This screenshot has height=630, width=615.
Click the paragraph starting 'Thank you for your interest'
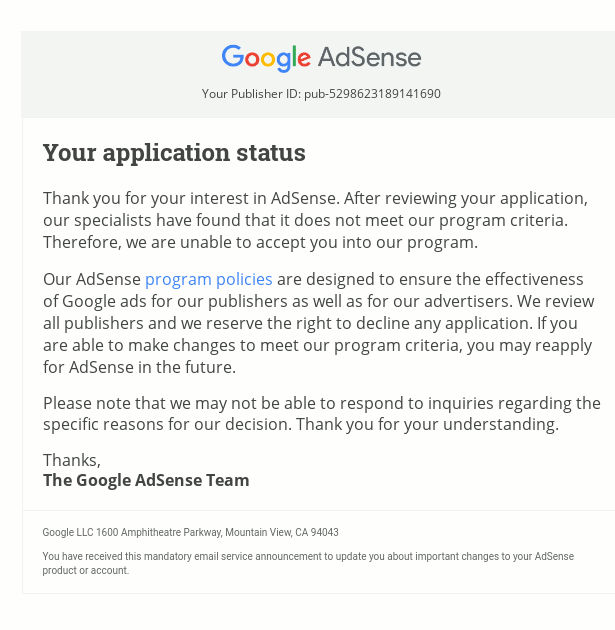[315, 220]
